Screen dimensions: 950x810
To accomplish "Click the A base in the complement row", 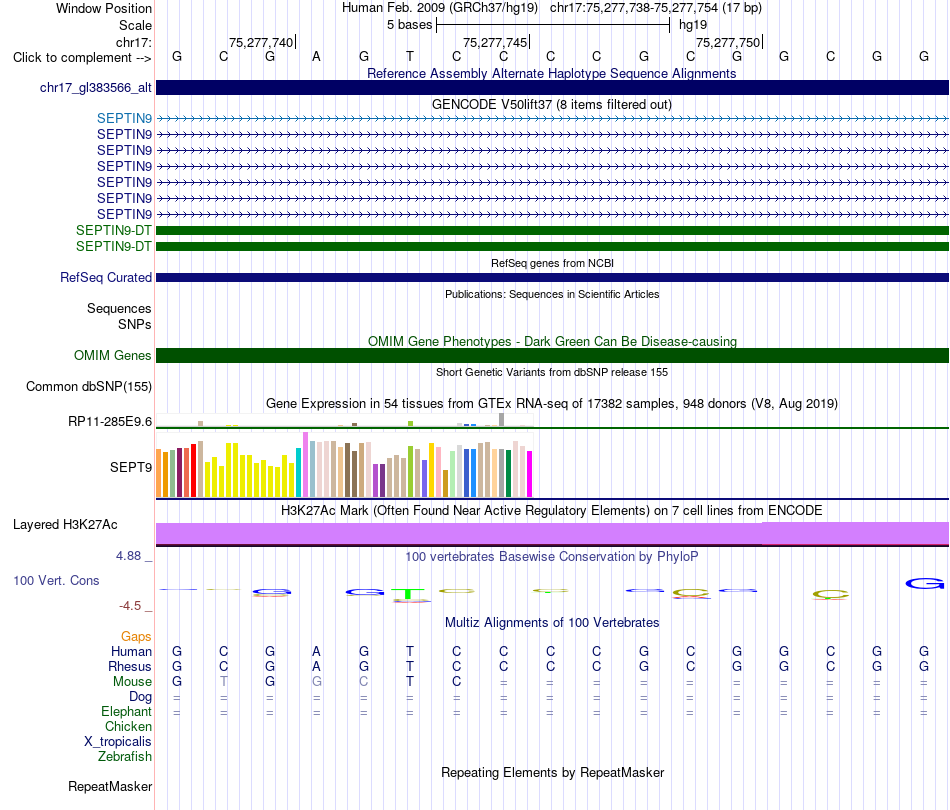I will pyautogui.click(x=316, y=56).
